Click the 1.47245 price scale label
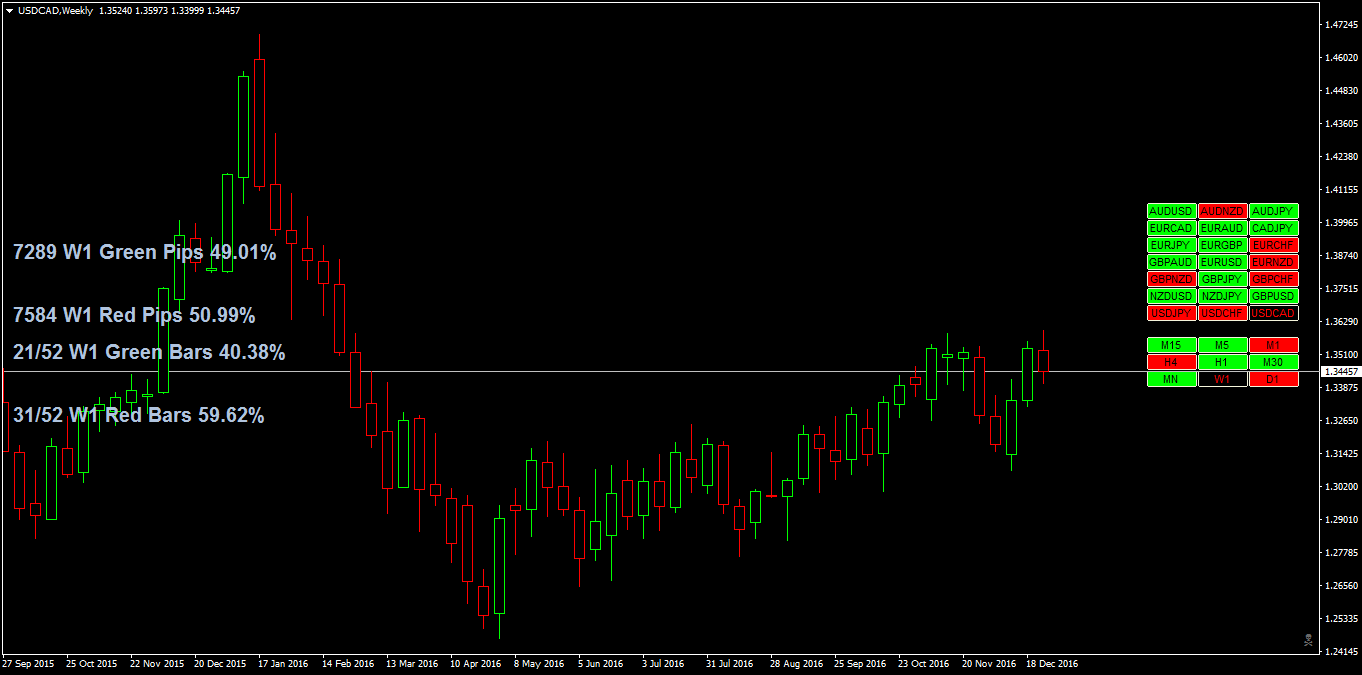1362x675 pixels. point(1341,24)
